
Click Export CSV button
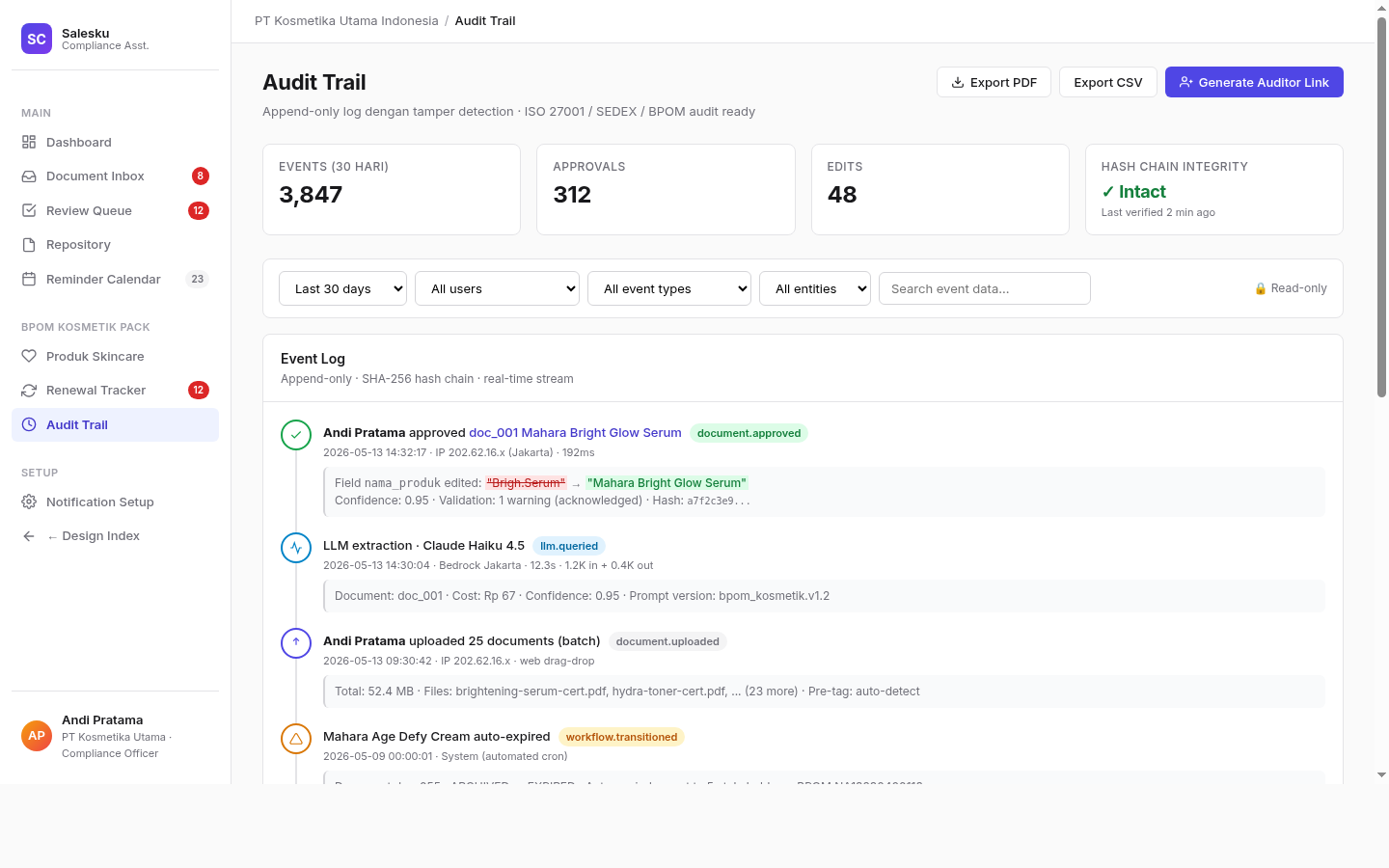1107,82
